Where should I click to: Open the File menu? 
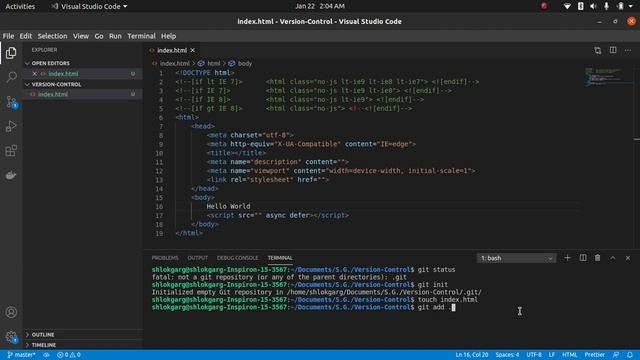pos(8,36)
